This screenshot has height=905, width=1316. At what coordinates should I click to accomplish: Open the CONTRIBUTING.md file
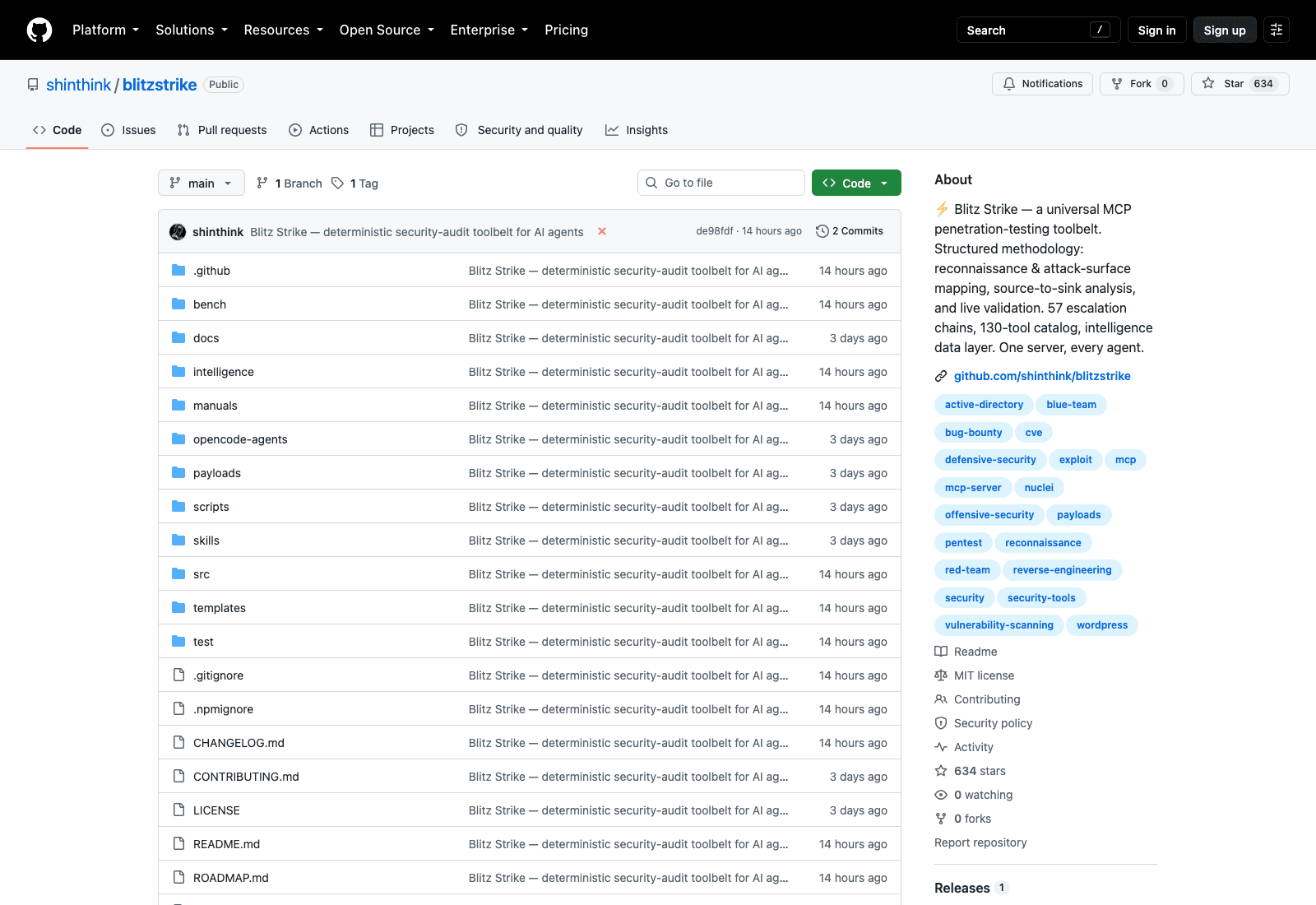(x=246, y=777)
